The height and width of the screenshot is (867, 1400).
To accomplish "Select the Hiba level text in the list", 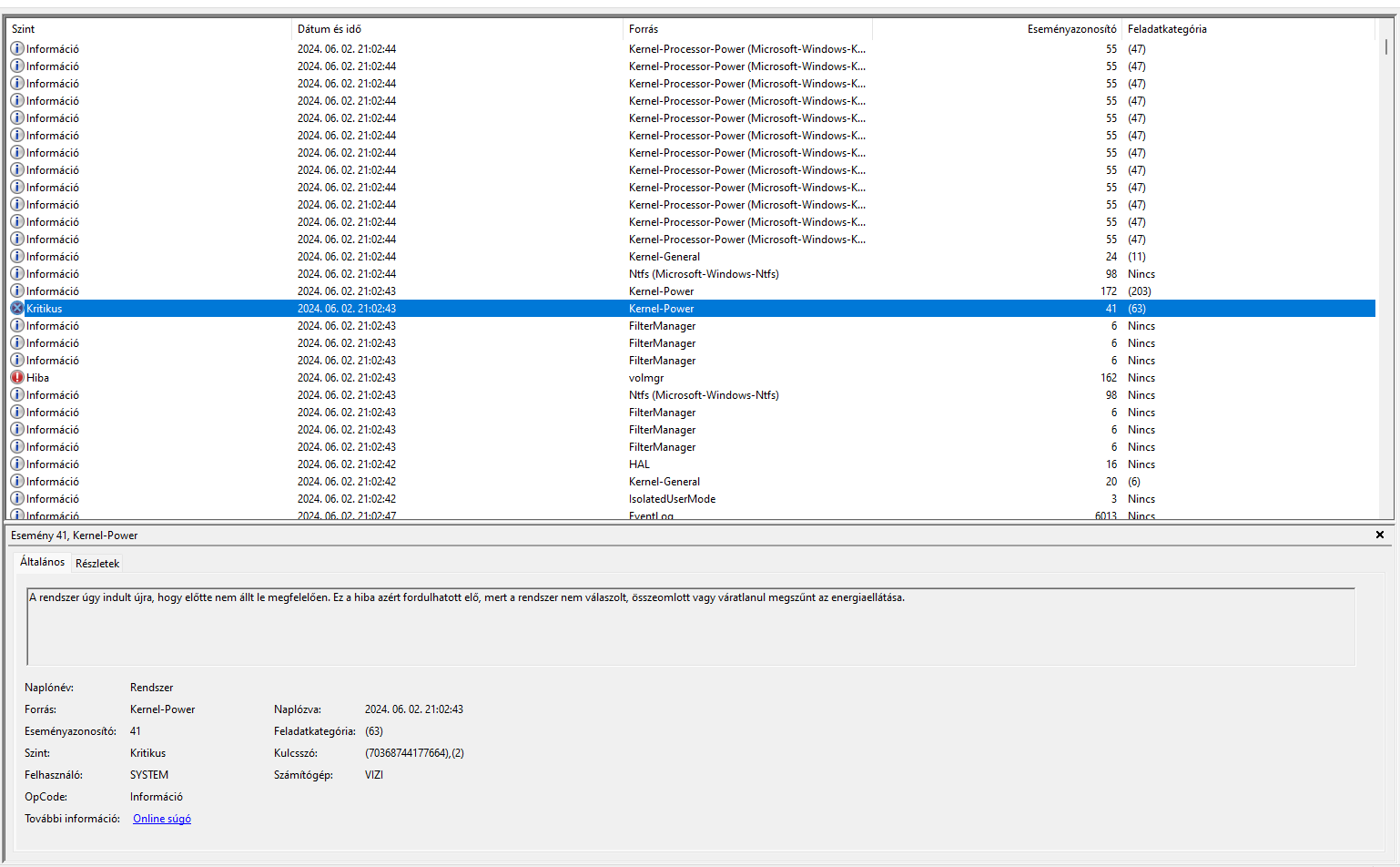I will [x=37, y=378].
